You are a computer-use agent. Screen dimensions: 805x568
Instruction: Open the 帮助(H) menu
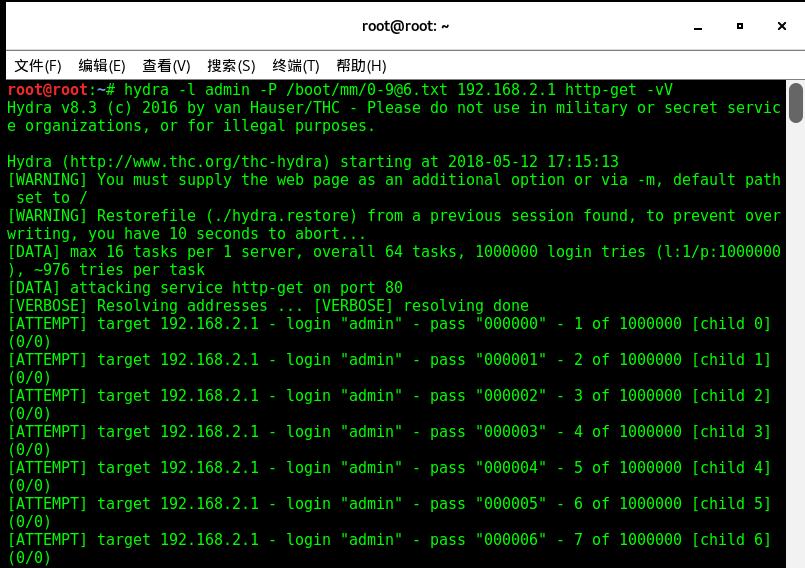(x=361, y=66)
